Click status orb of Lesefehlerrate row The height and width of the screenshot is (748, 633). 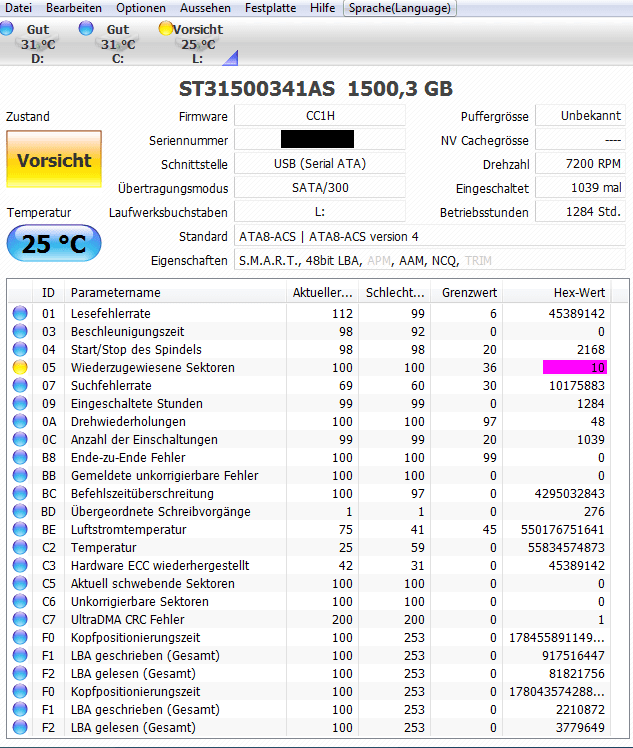[20, 313]
